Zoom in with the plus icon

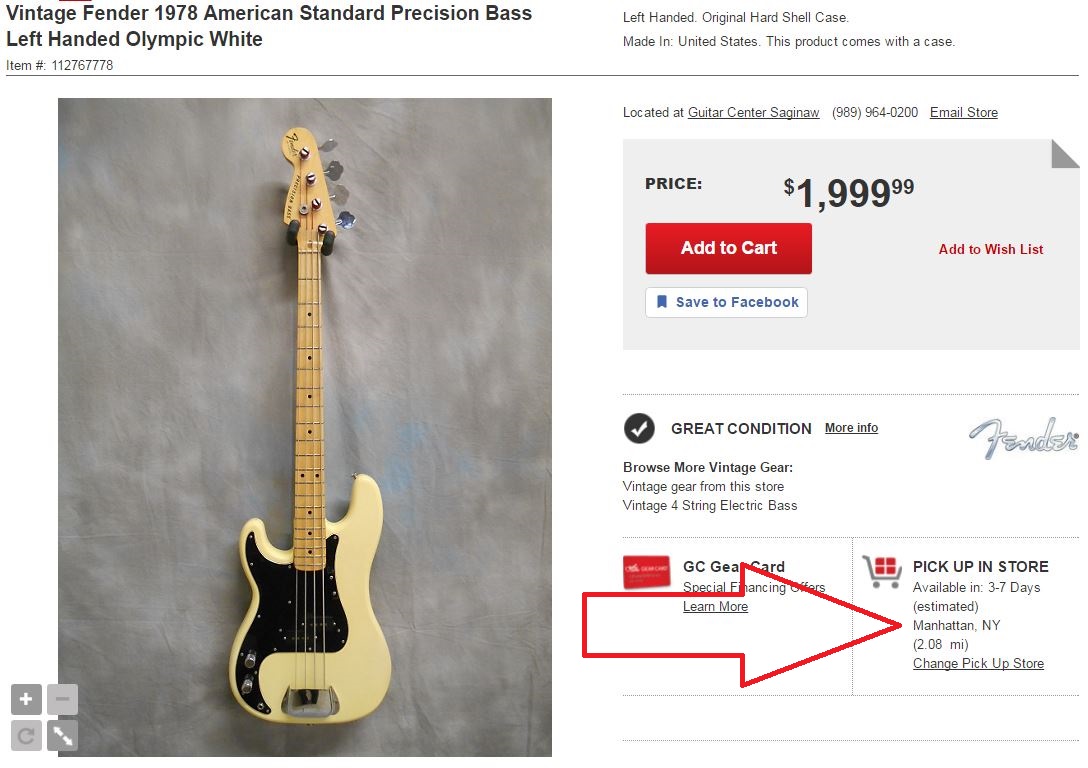pos(26,699)
